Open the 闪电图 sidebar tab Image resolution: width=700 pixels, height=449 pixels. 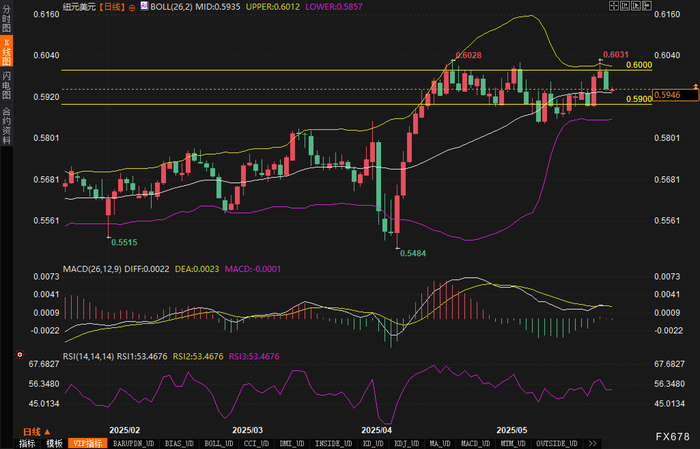[x=6, y=85]
